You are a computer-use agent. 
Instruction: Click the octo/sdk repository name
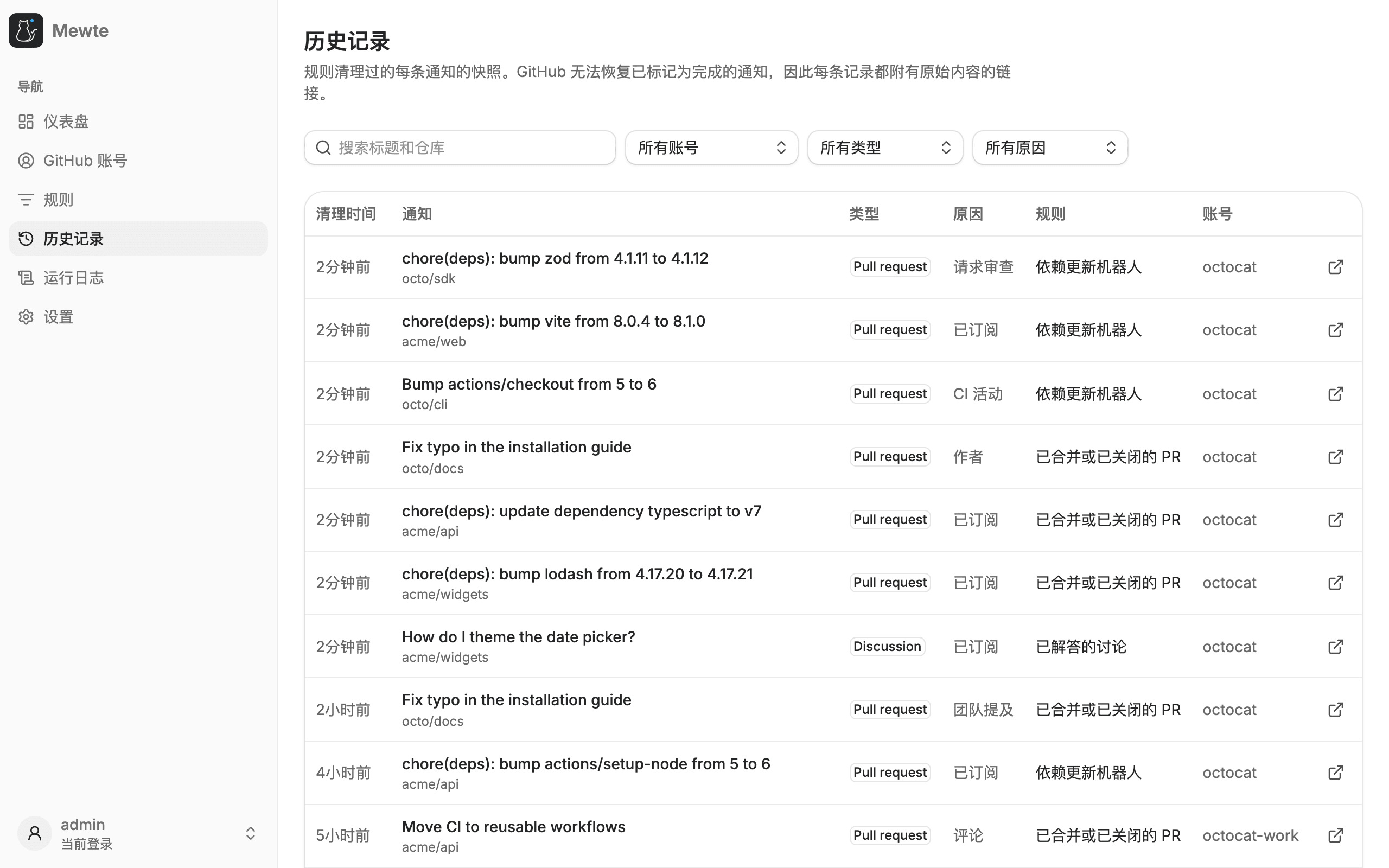tap(429, 278)
